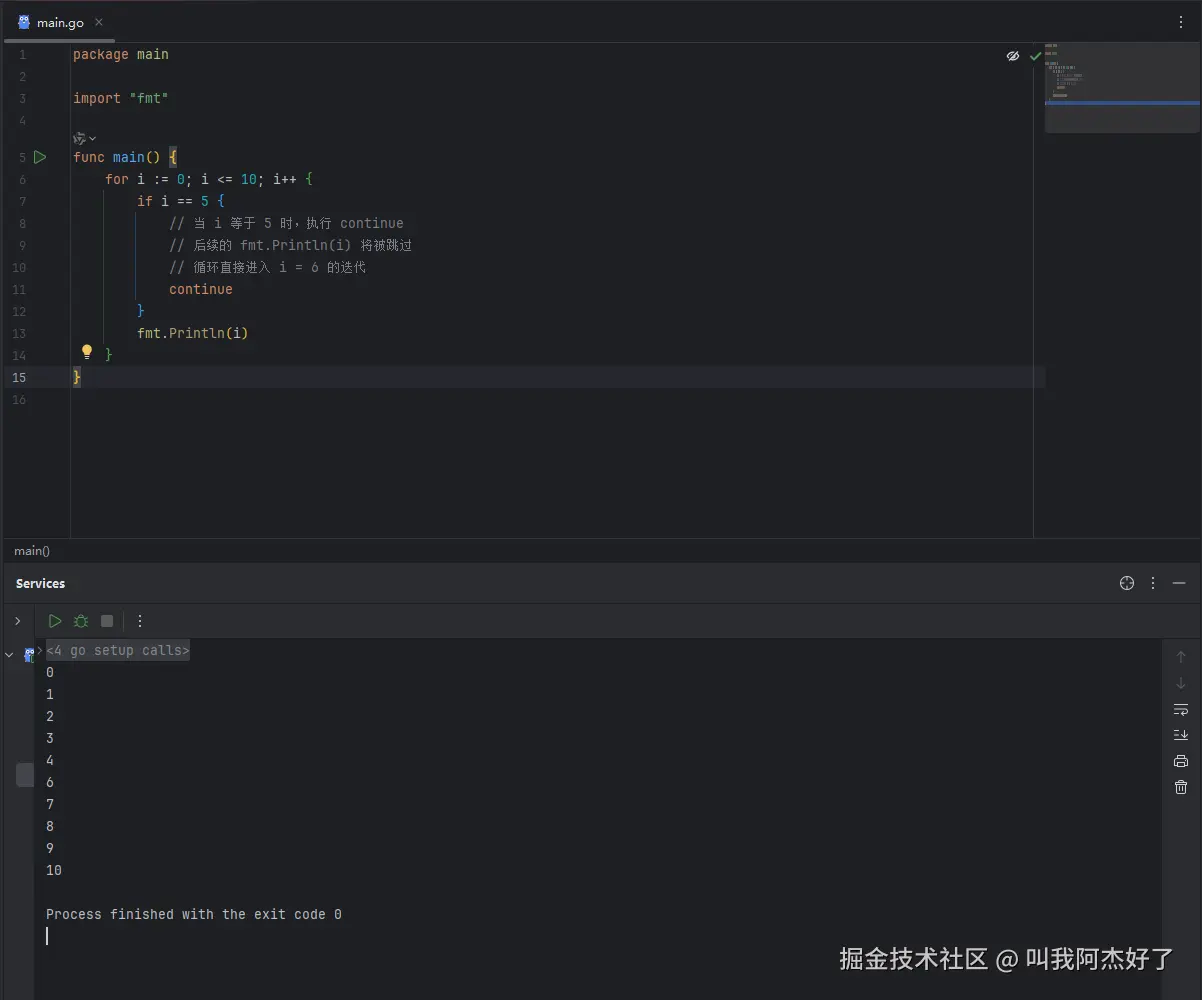Click 'package main' on line 1
Screen dimensions: 1202x1000
coord(121,54)
